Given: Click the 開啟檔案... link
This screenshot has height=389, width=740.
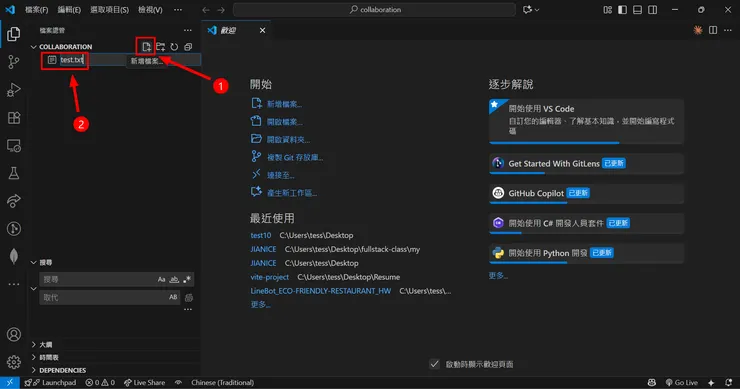Looking at the screenshot, I should click(x=285, y=122).
